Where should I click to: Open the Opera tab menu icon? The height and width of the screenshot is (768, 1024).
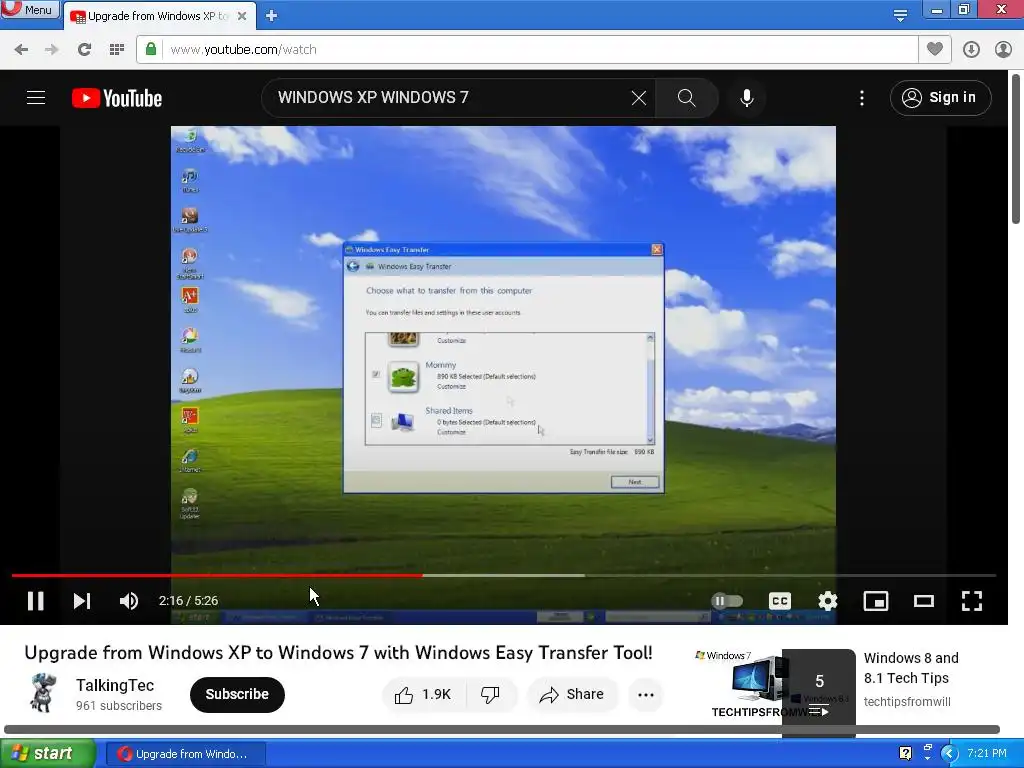(900, 15)
